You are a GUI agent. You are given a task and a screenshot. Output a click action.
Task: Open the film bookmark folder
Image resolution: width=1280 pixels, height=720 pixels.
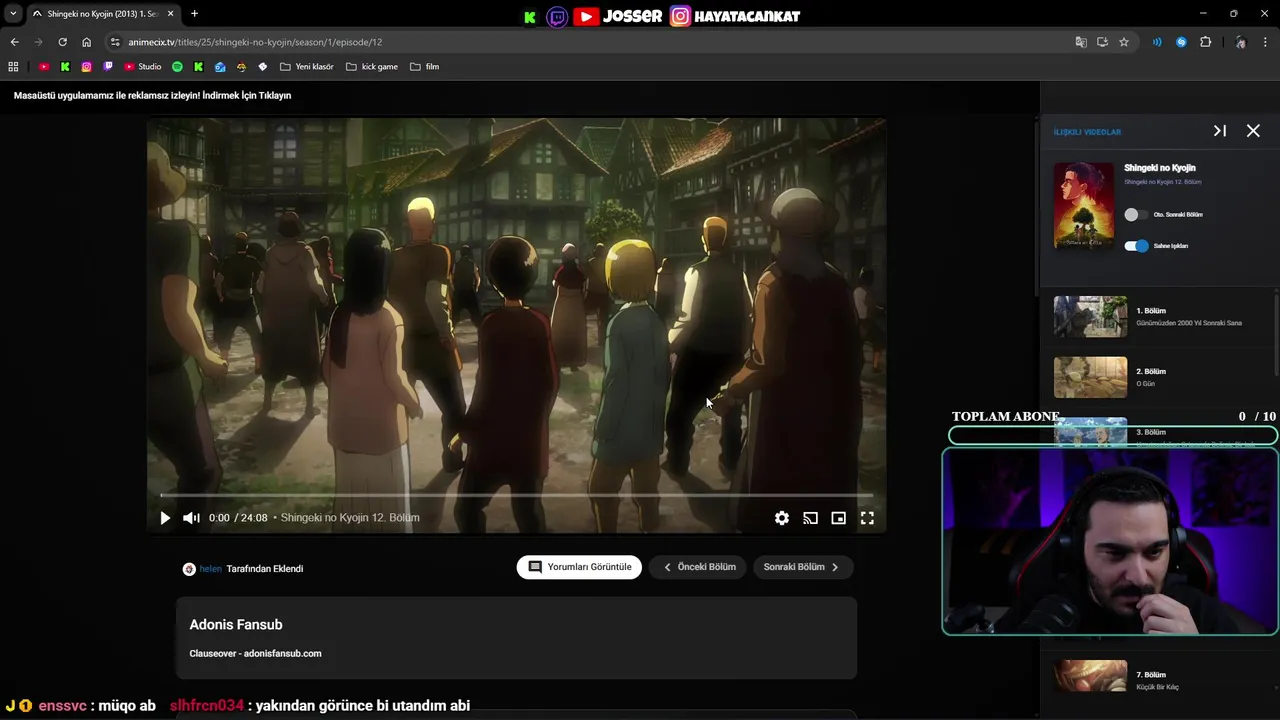point(424,67)
